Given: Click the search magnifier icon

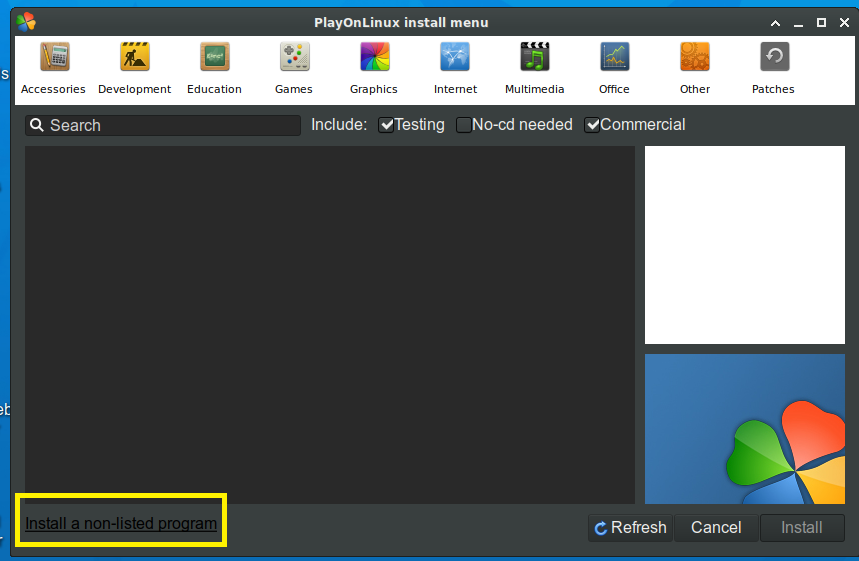Looking at the screenshot, I should tap(37, 125).
